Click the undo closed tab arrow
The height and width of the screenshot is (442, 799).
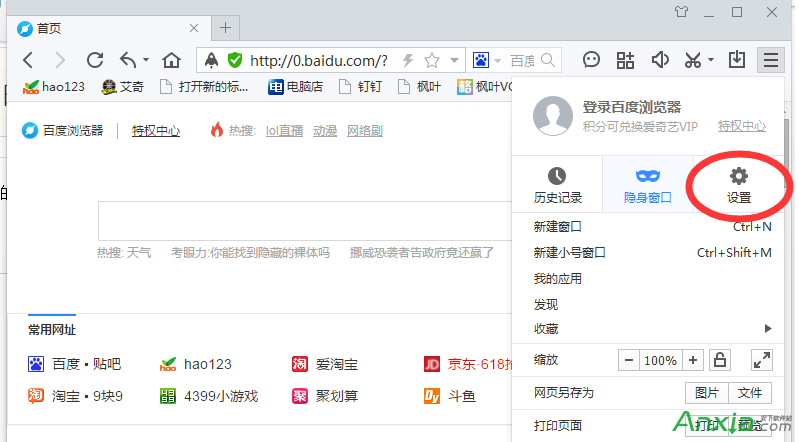point(128,60)
